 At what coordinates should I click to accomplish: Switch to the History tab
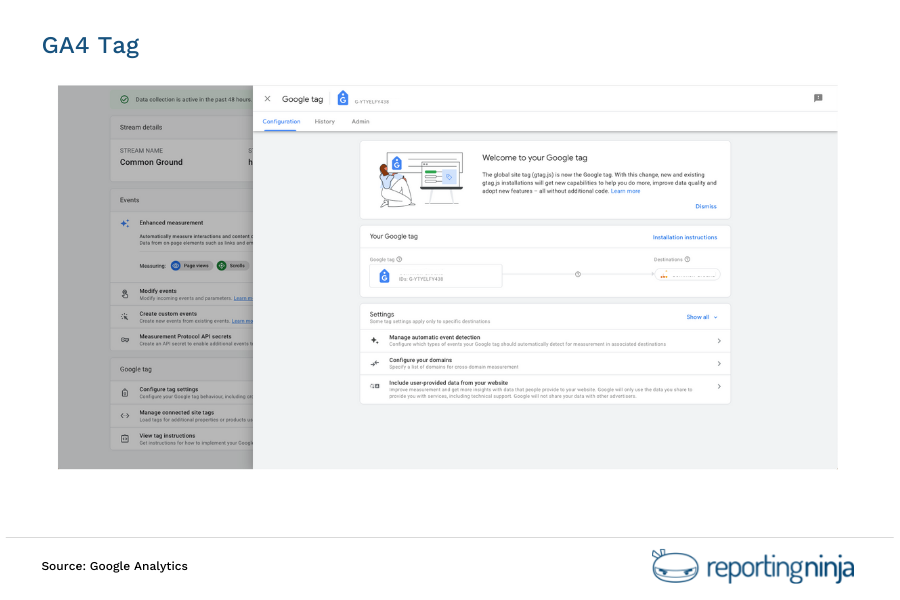pos(325,121)
